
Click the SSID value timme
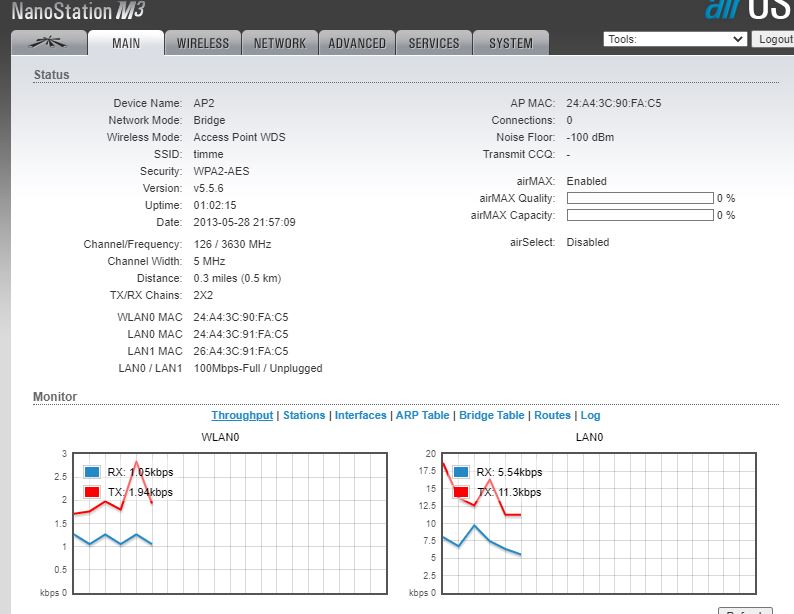(x=208, y=154)
